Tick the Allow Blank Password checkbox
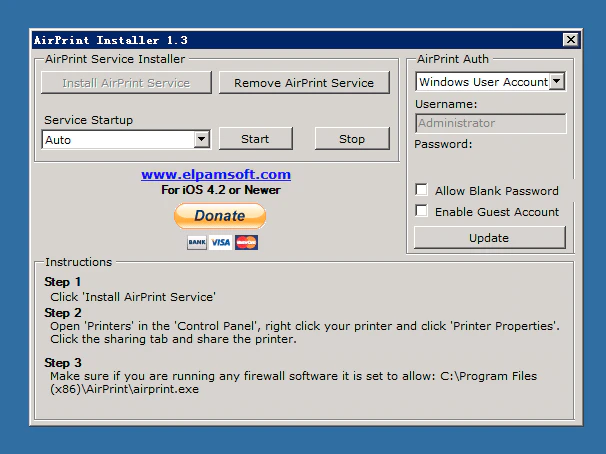606x454 pixels. 422,190
